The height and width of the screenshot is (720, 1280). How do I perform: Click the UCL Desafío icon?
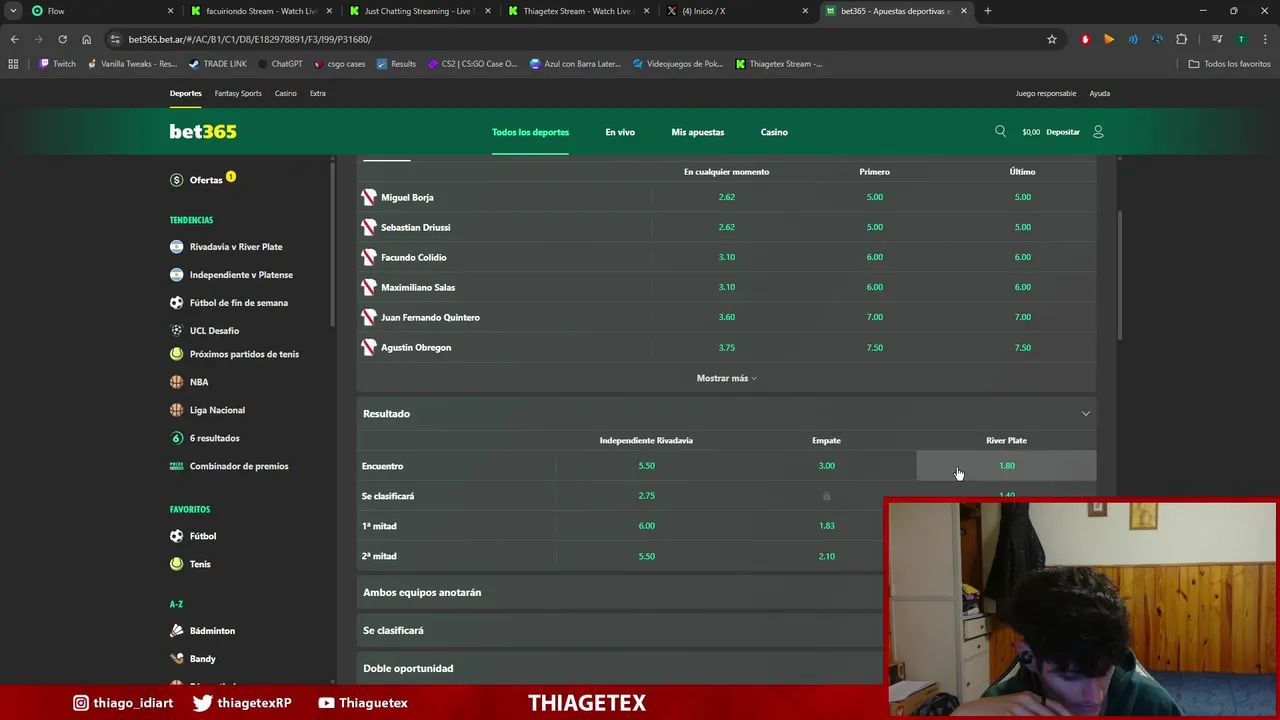click(x=177, y=330)
